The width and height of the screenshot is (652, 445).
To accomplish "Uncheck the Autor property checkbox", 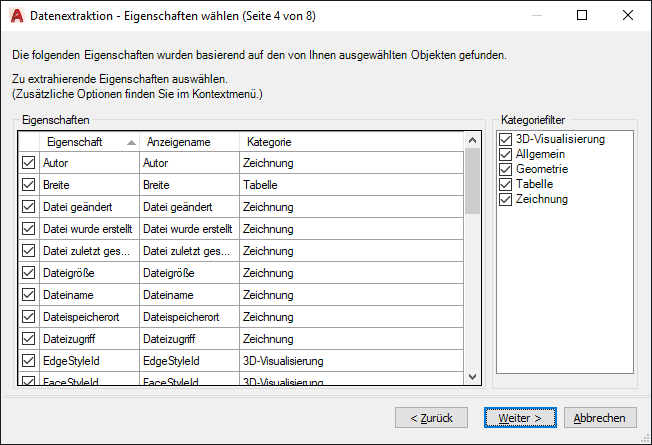I will [28, 163].
